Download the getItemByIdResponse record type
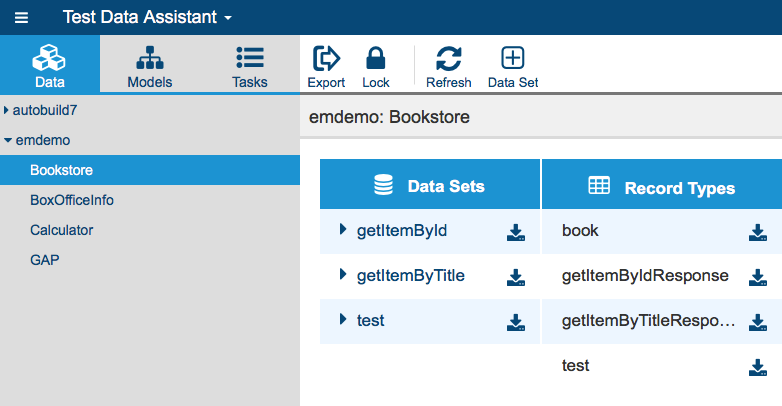The width and height of the screenshot is (782, 406). pos(758,277)
